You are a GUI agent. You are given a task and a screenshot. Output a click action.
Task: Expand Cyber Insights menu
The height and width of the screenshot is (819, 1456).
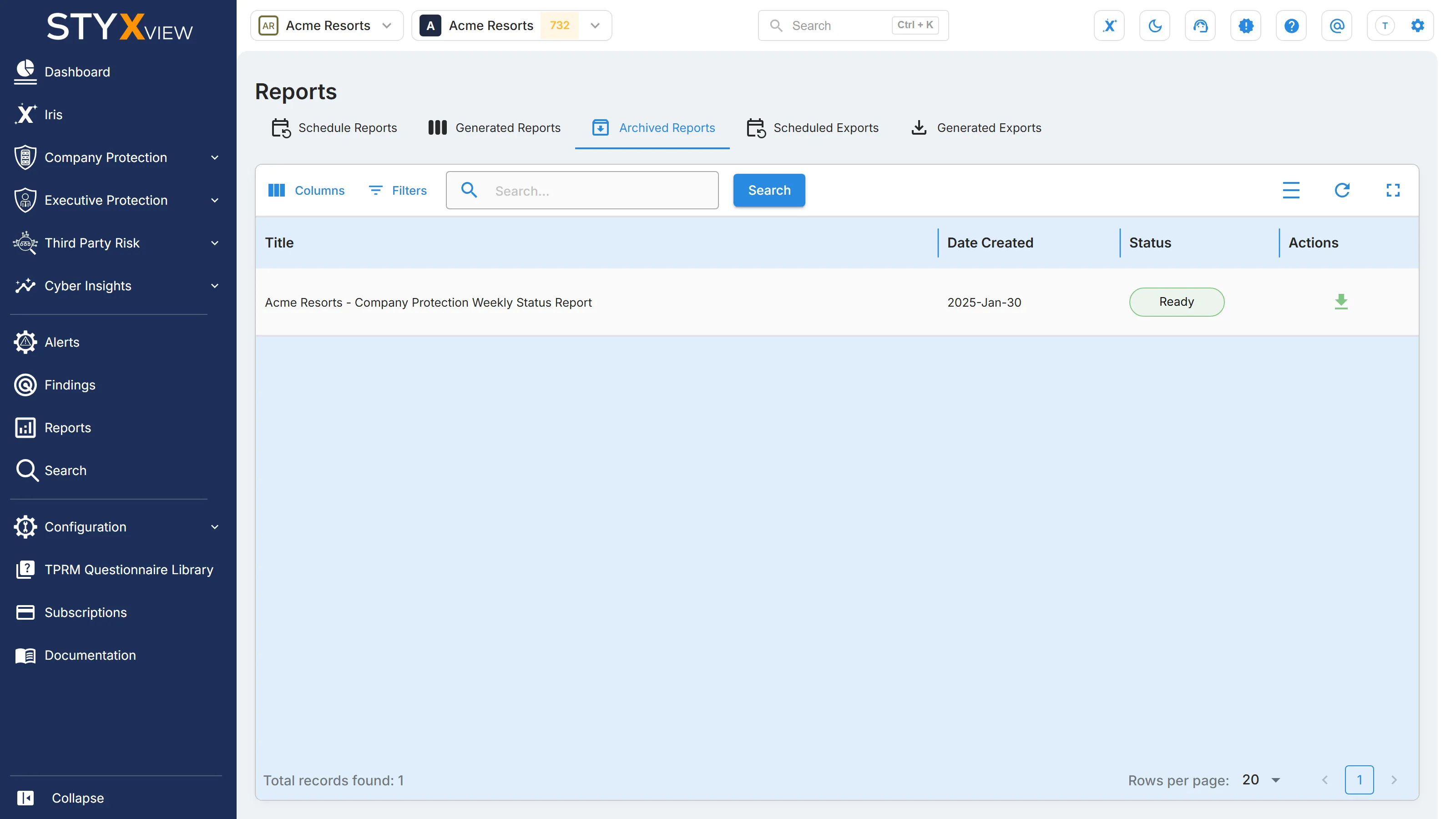coord(116,286)
